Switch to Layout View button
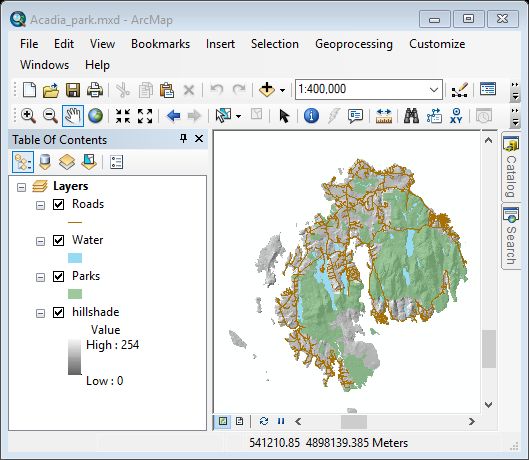 240,421
